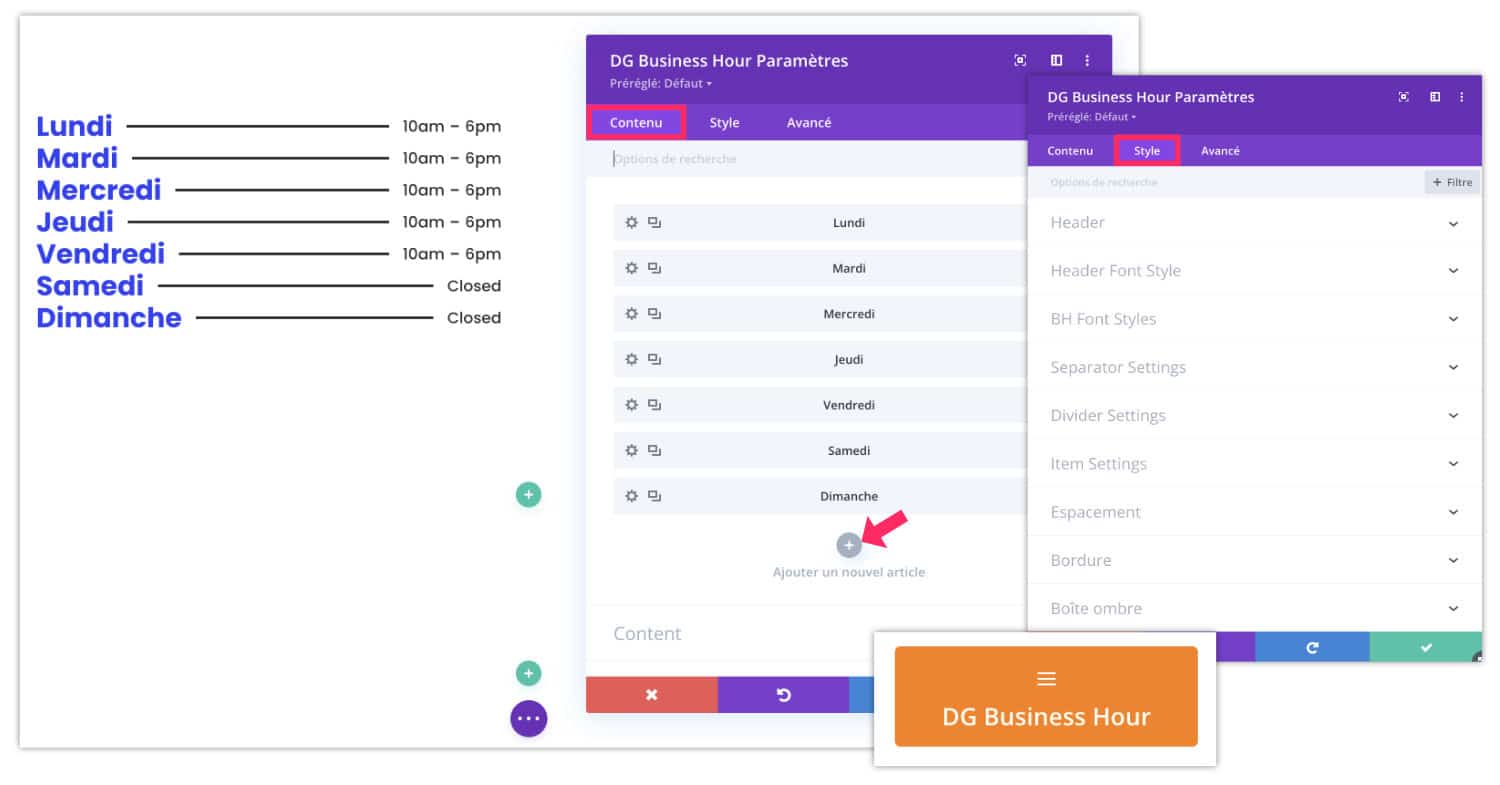Click red discard X in back window
This screenshot has width=1500, height=785.
coord(652,695)
